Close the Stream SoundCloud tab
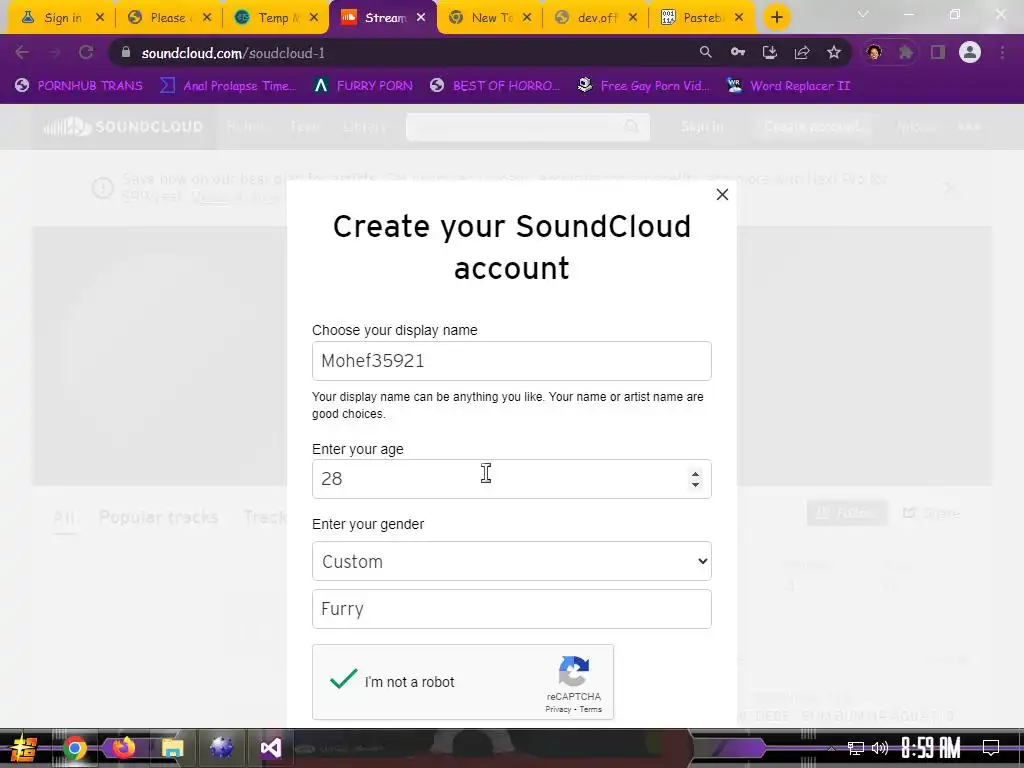Screen dimensions: 1024x768 (421, 18)
